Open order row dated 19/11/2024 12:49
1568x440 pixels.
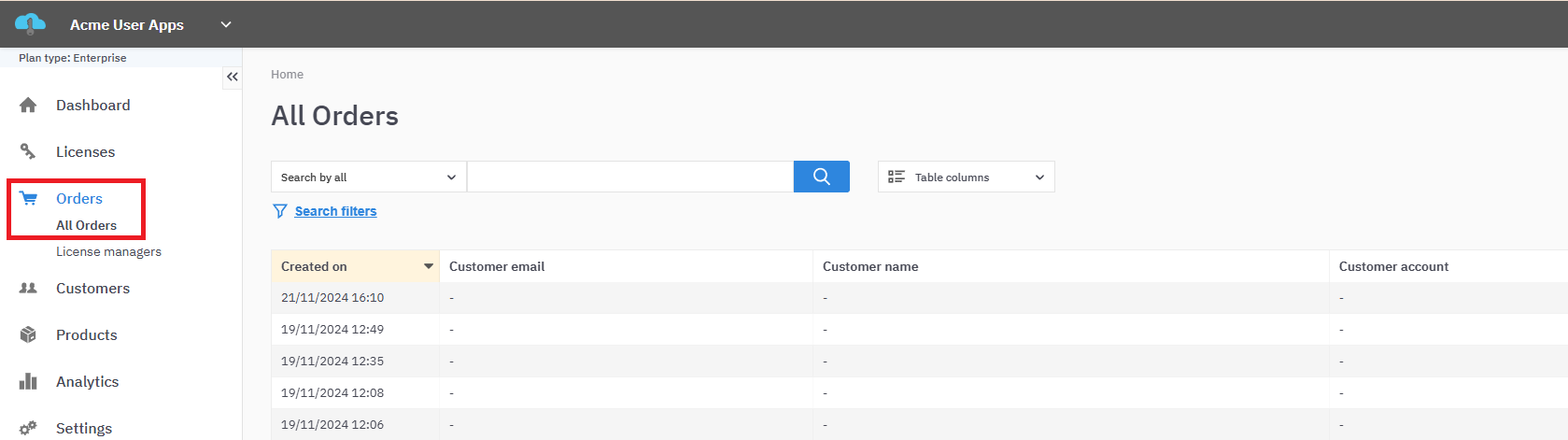(332, 329)
